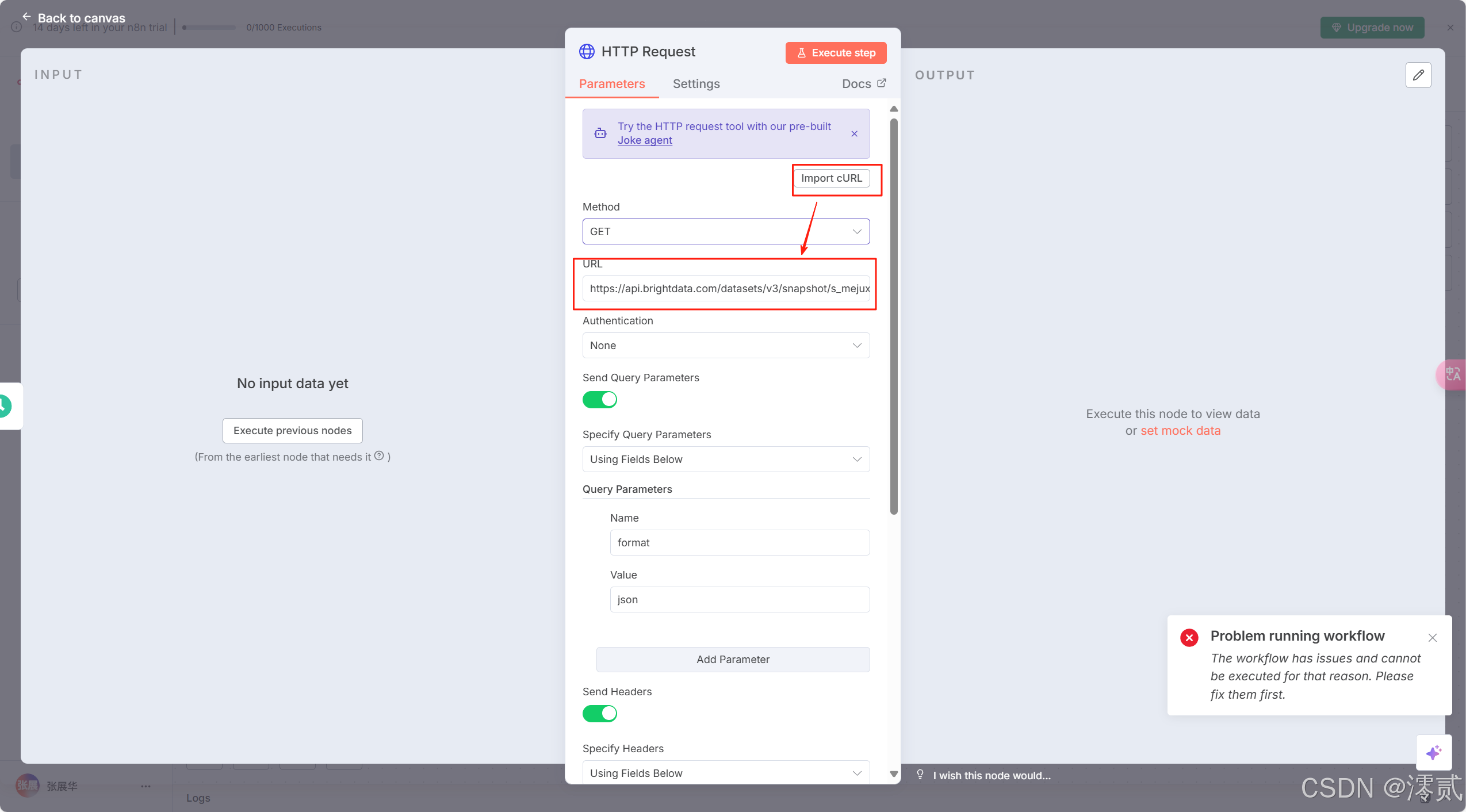Close the Problem running workflow notification

coord(1432,637)
